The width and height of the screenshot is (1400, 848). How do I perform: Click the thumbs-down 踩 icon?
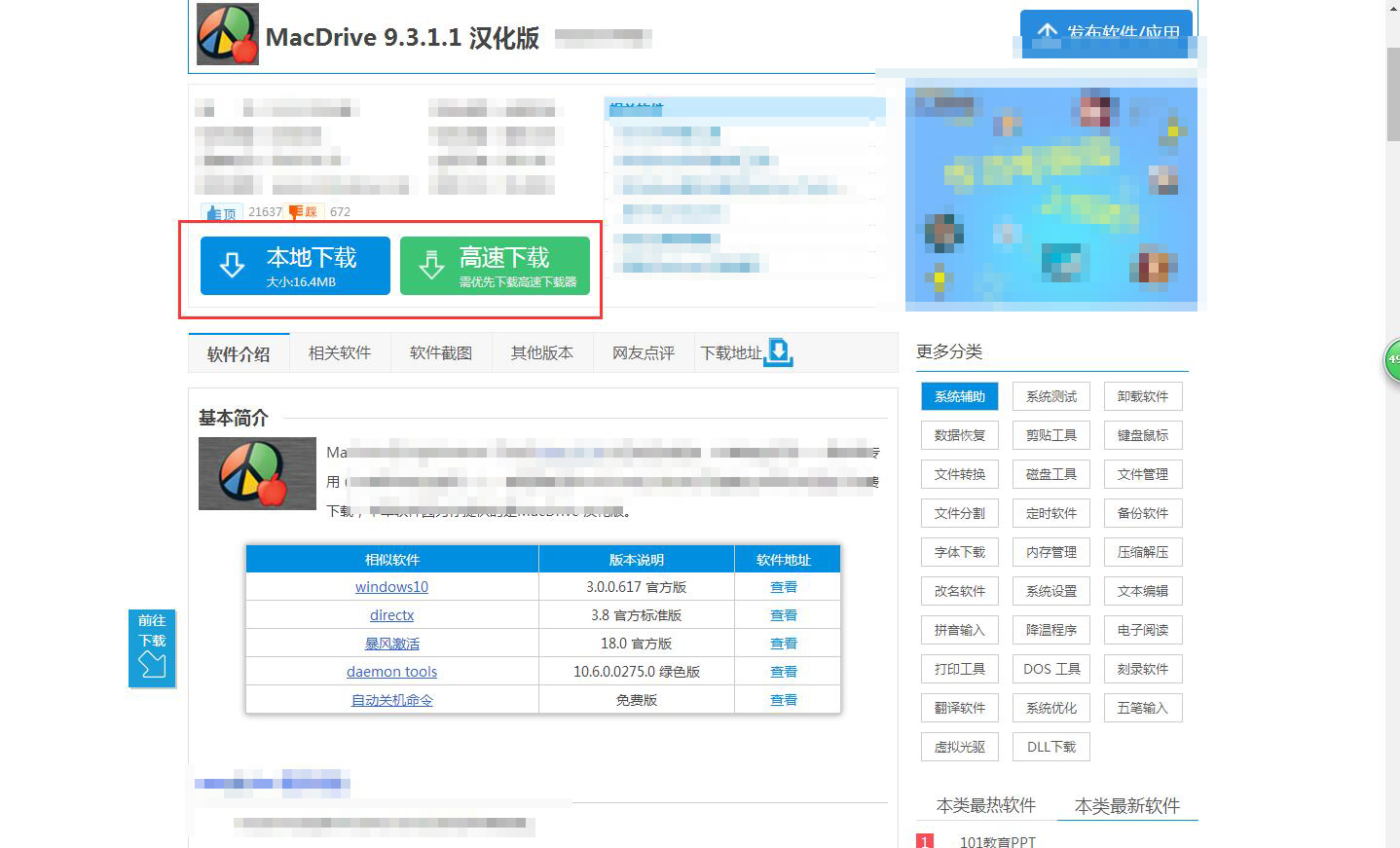[305, 211]
